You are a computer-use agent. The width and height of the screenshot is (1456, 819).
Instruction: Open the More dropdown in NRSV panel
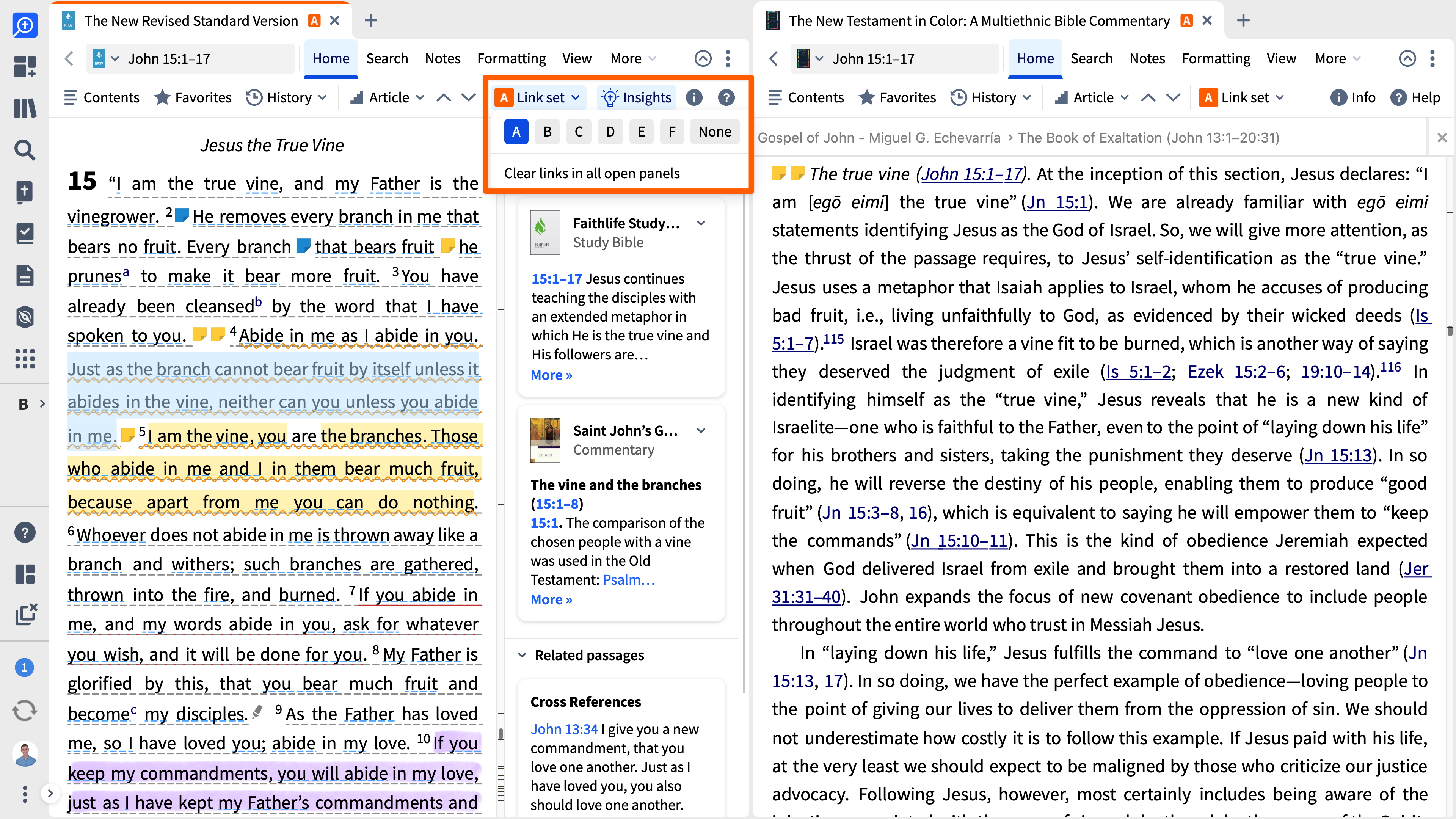pyautogui.click(x=634, y=59)
